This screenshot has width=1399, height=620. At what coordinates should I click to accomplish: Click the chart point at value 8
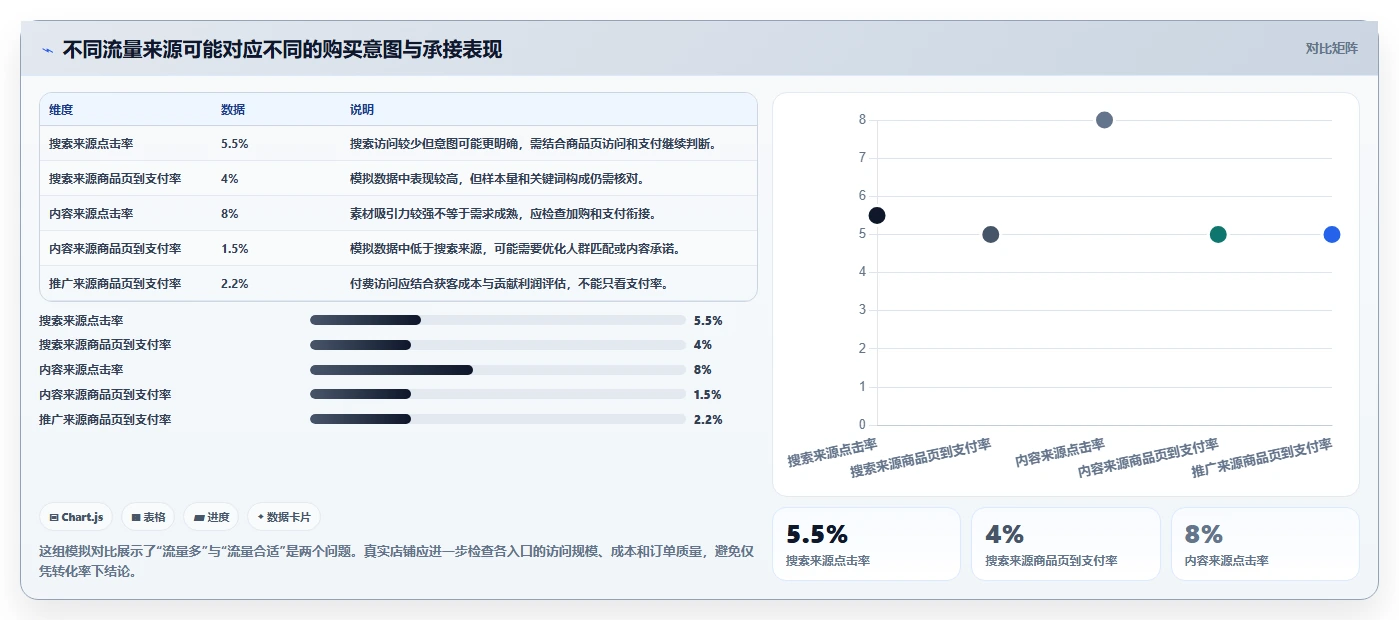click(1104, 120)
